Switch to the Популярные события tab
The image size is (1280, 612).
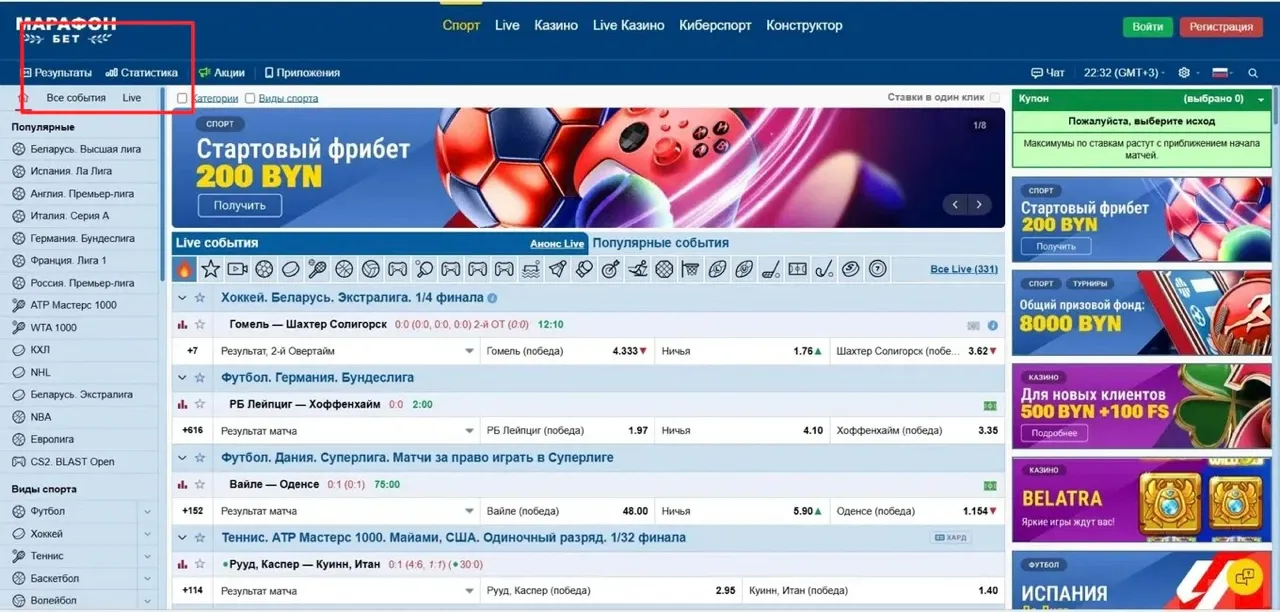coord(660,243)
